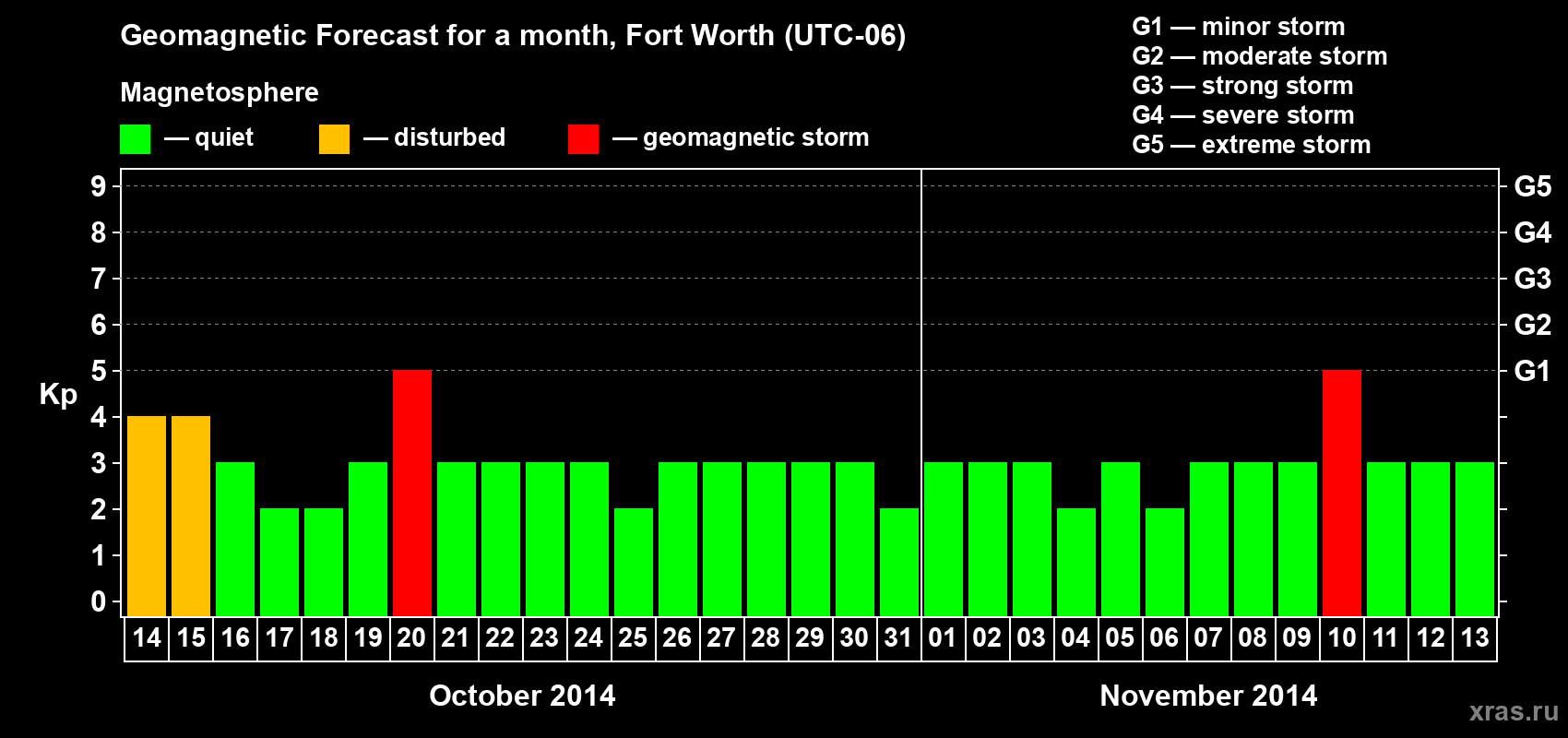
Task: Click the green bar for November 04
Action: coord(1076,562)
